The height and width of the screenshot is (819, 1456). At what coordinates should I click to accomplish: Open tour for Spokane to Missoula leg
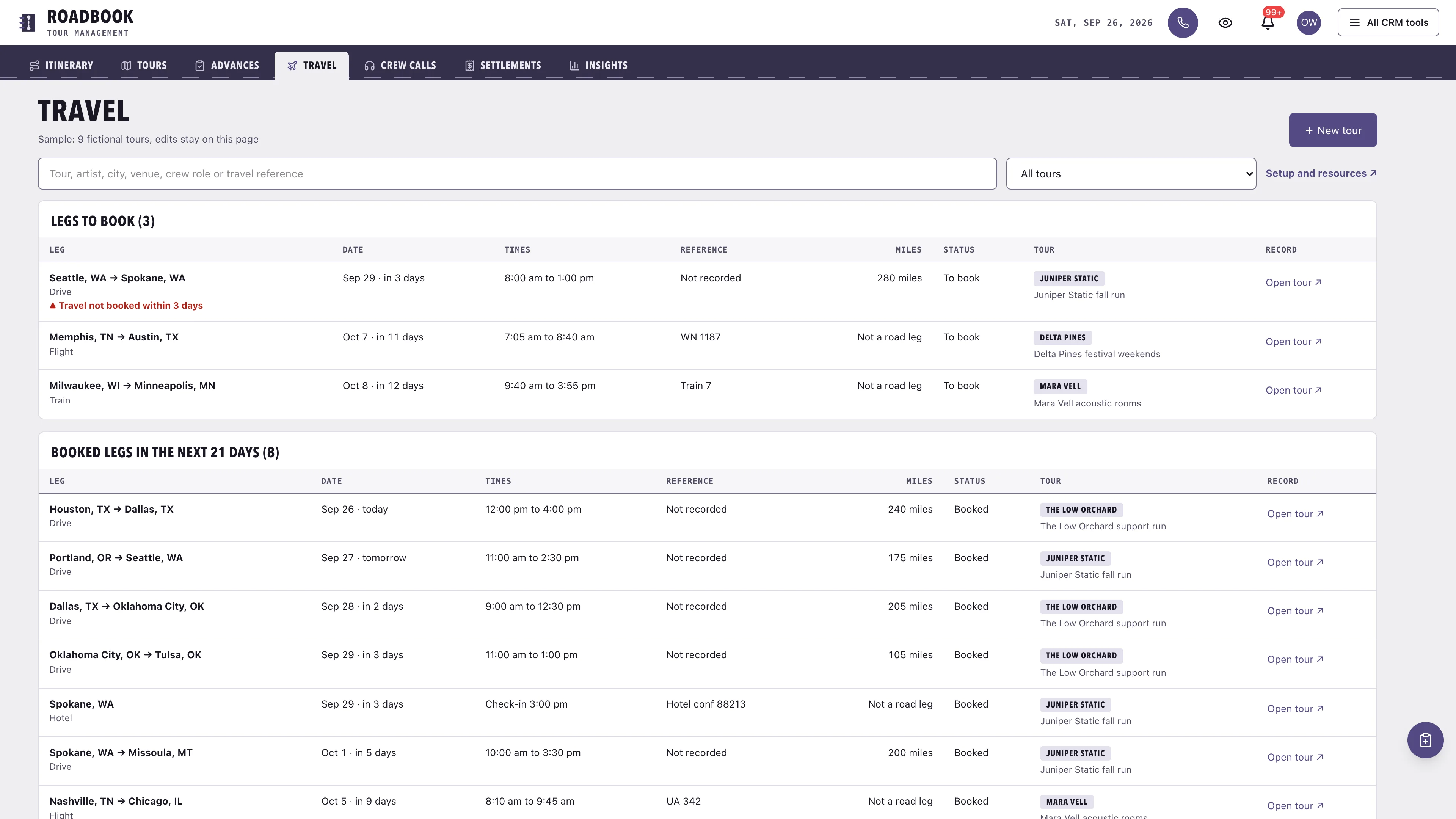1295,758
